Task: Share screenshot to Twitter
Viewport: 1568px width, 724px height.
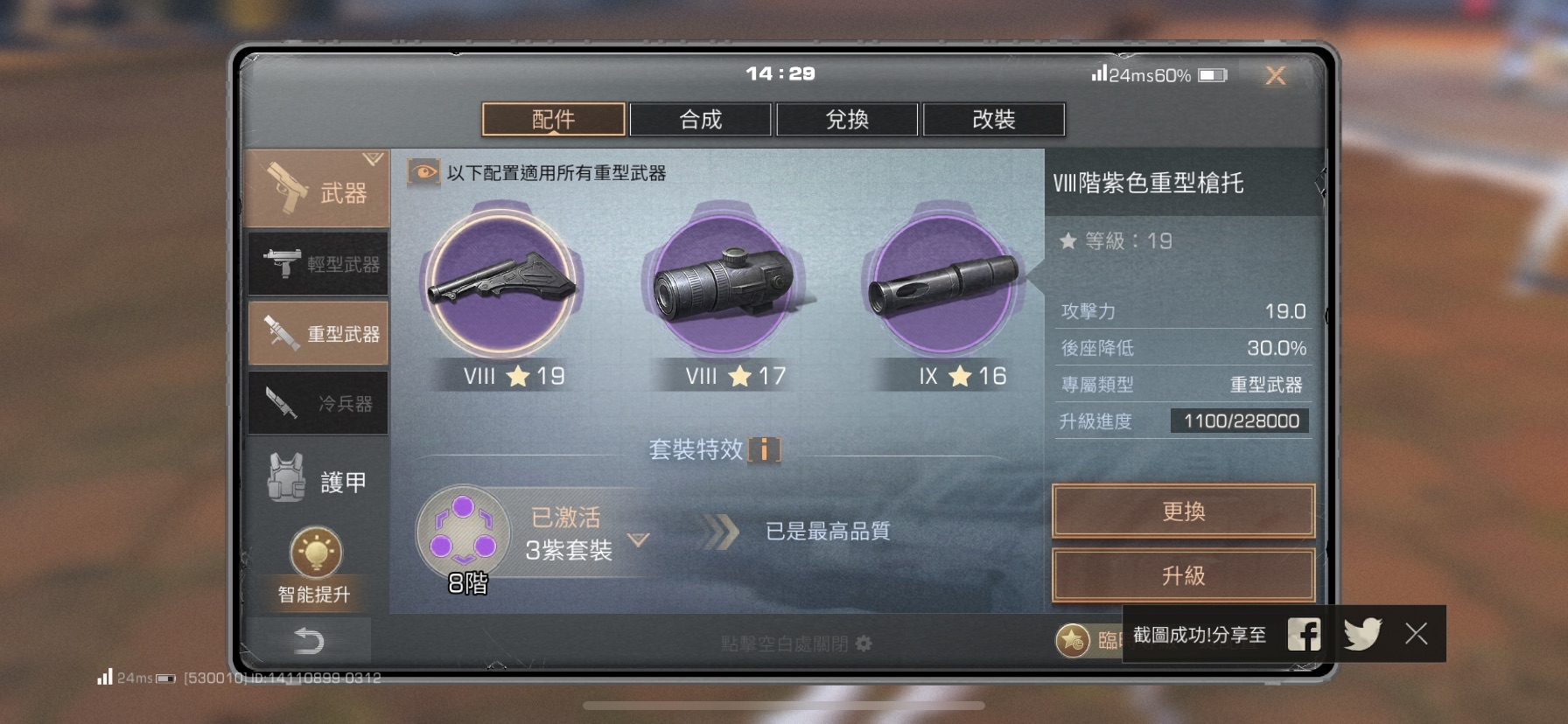Action: tap(1361, 634)
